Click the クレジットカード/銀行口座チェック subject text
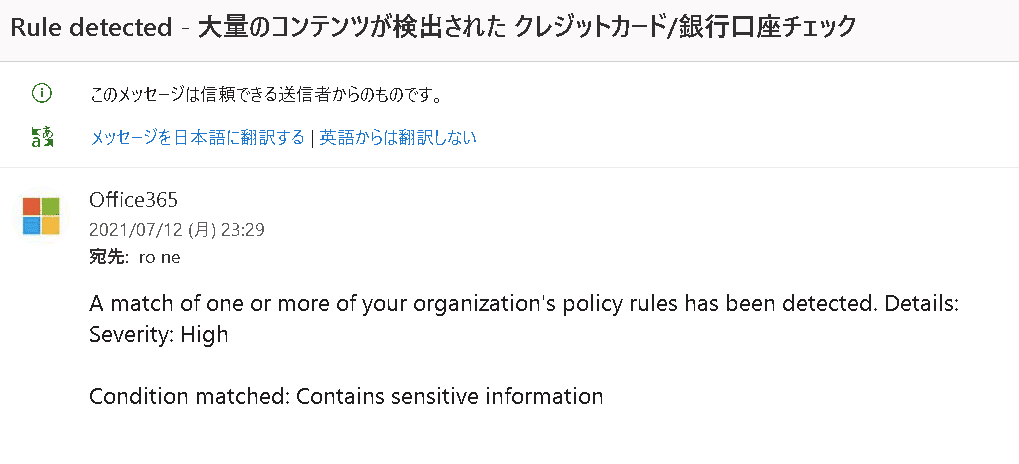 tap(685, 28)
